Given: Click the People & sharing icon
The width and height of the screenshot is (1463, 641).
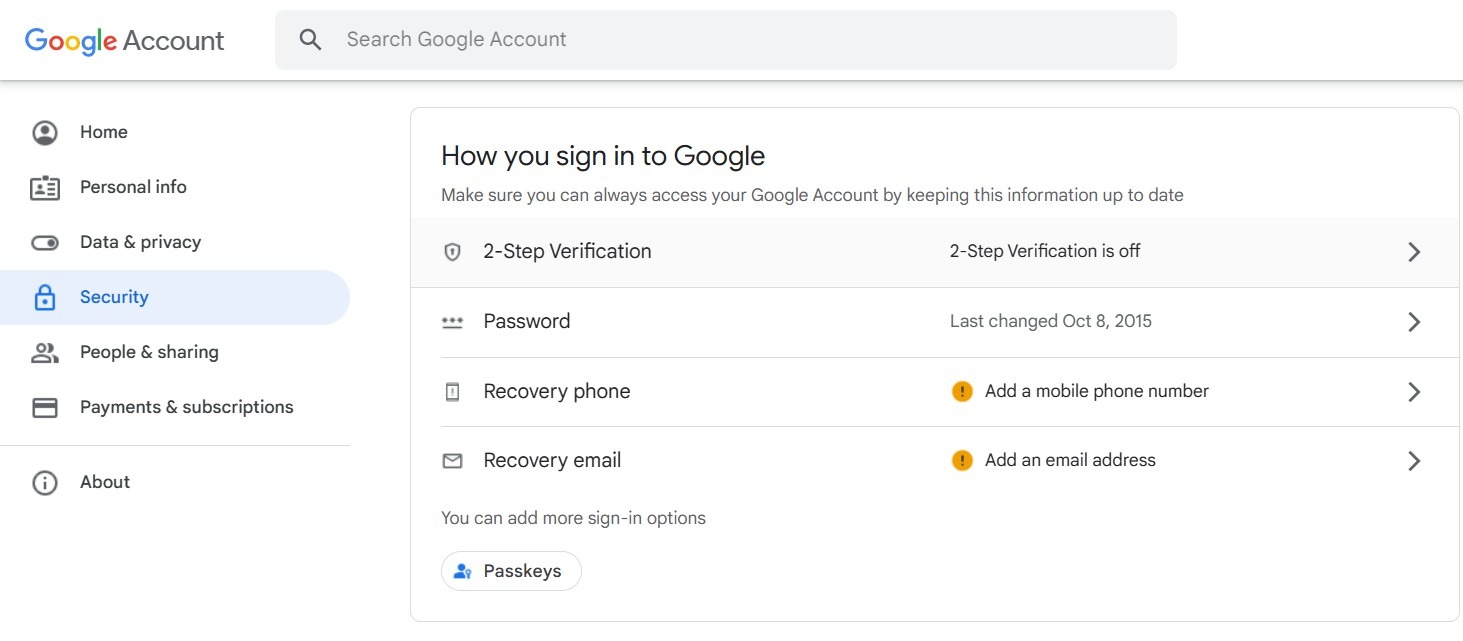Looking at the screenshot, I should click(45, 352).
